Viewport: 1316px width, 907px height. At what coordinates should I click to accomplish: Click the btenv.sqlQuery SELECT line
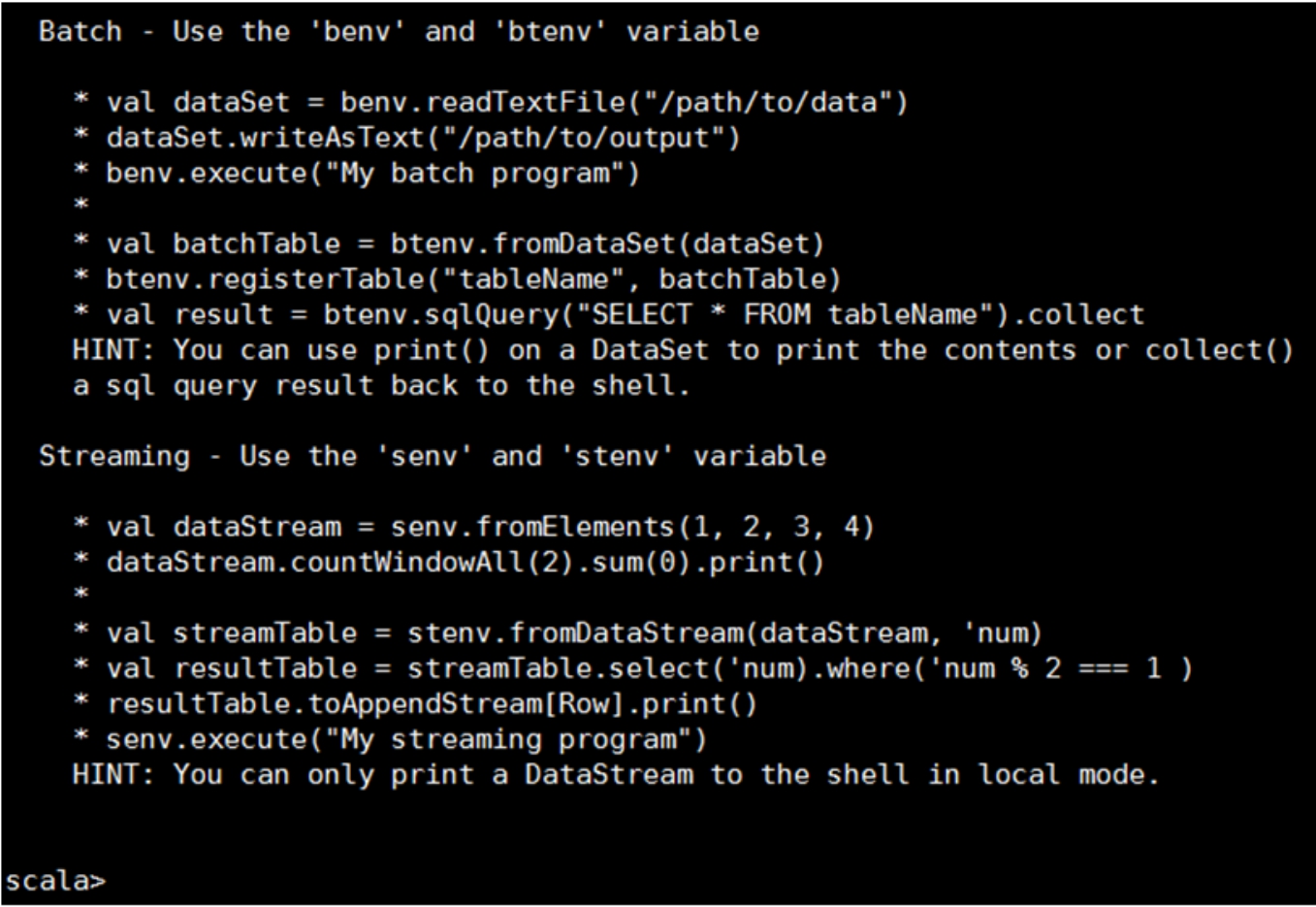click(x=625, y=314)
